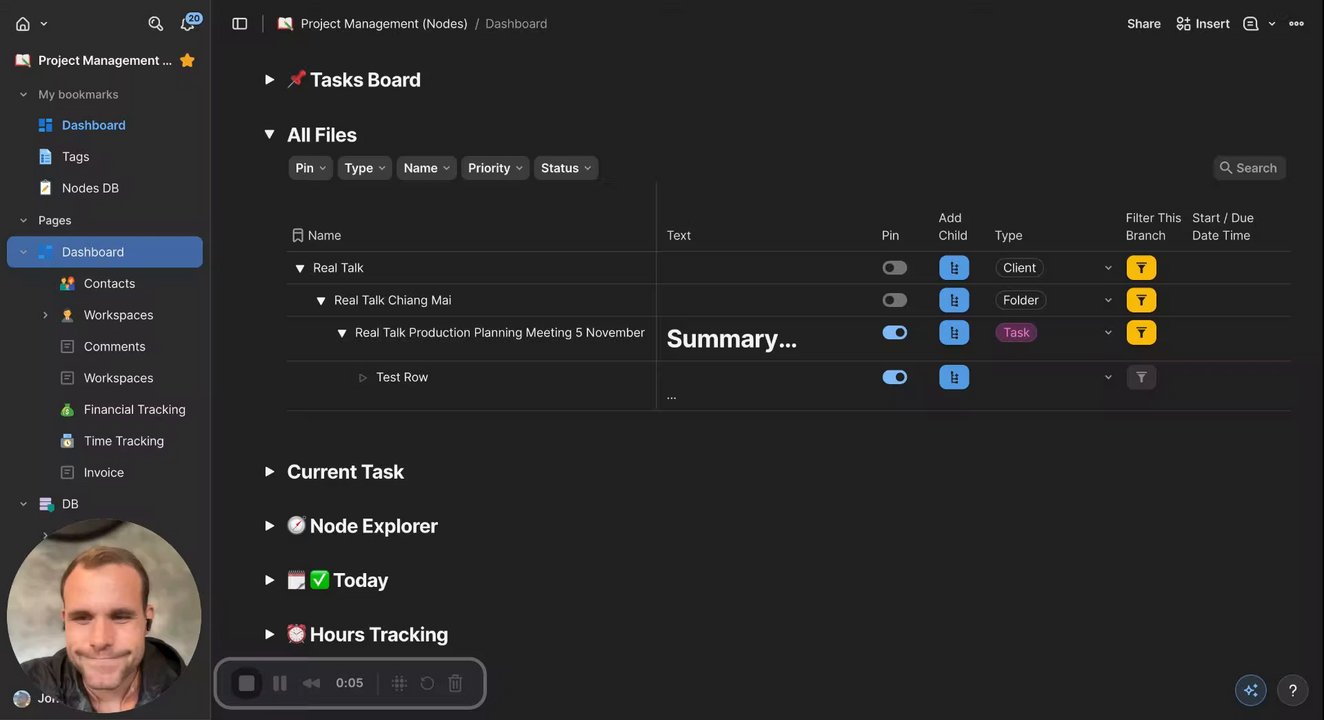The height and width of the screenshot is (720, 1324).
Task: Toggle the sidebar panel icon
Action: pyautogui.click(x=239, y=23)
